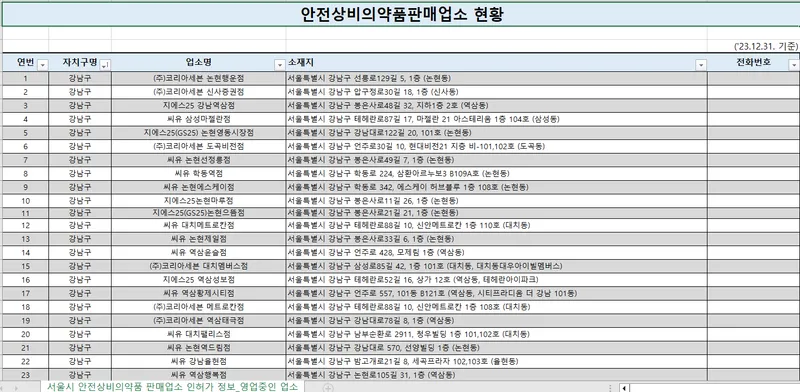Select cell 지에스25 역삼성보점
The image size is (800, 392).
[x=198, y=280]
